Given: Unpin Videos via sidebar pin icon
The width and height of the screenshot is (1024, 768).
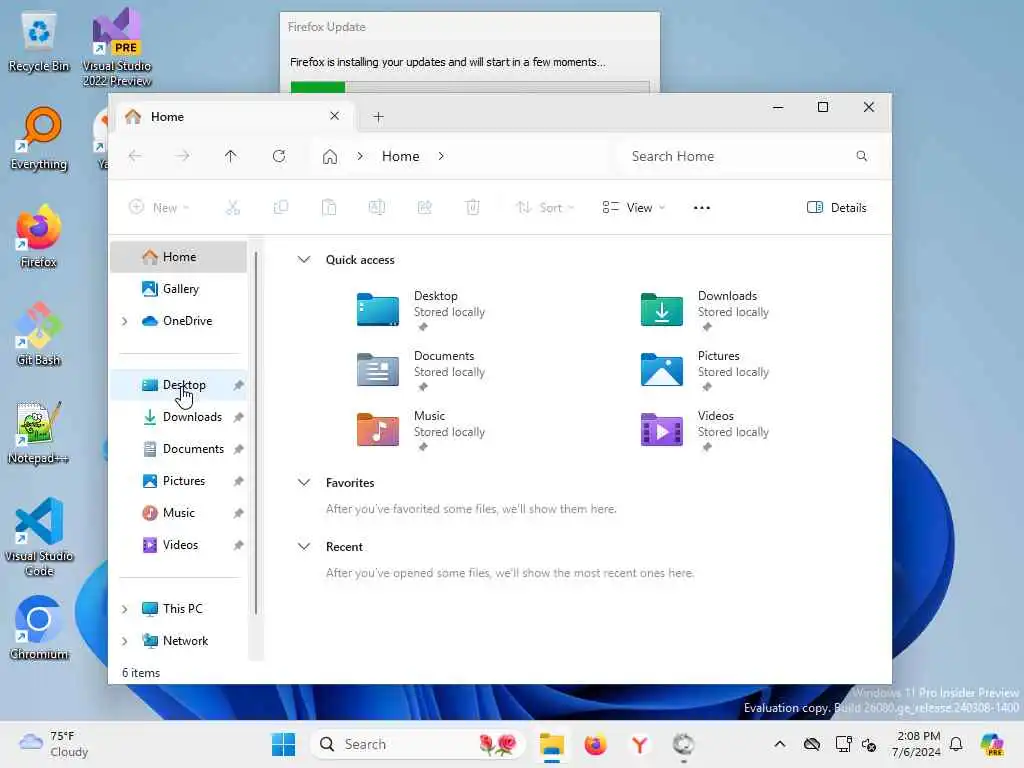Looking at the screenshot, I should 238,545.
